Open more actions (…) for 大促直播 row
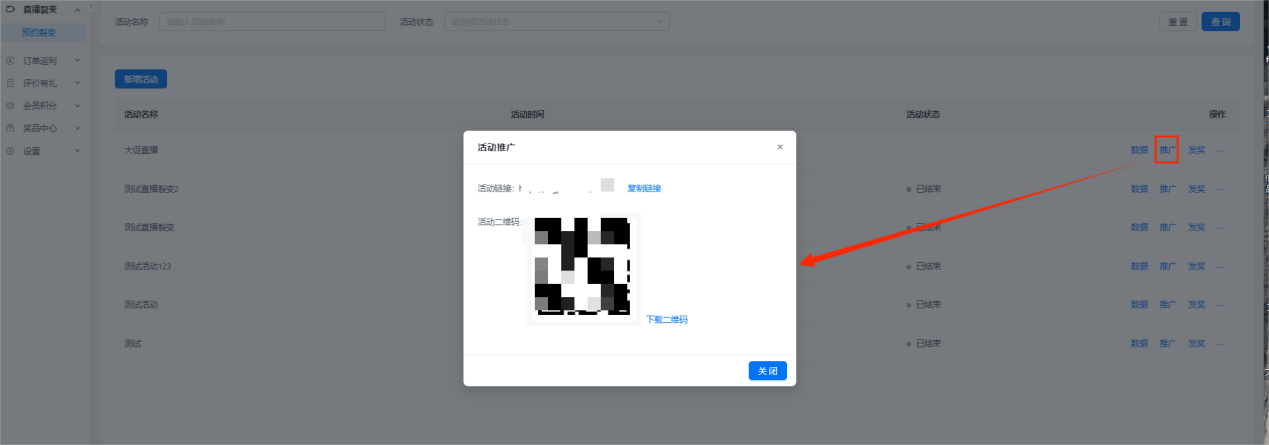The height and width of the screenshot is (445, 1269). click(x=1221, y=150)
